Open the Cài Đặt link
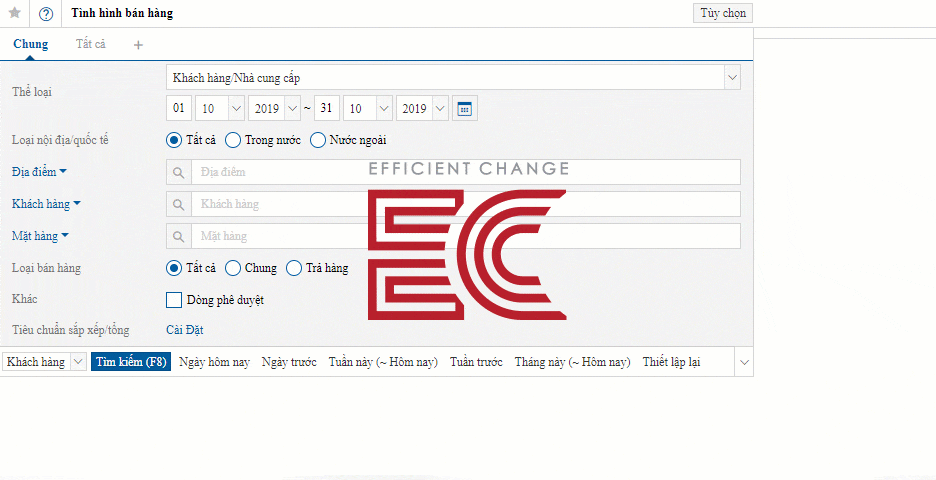The width and height of the screenshot is (936, 480). tap(185, 330)
